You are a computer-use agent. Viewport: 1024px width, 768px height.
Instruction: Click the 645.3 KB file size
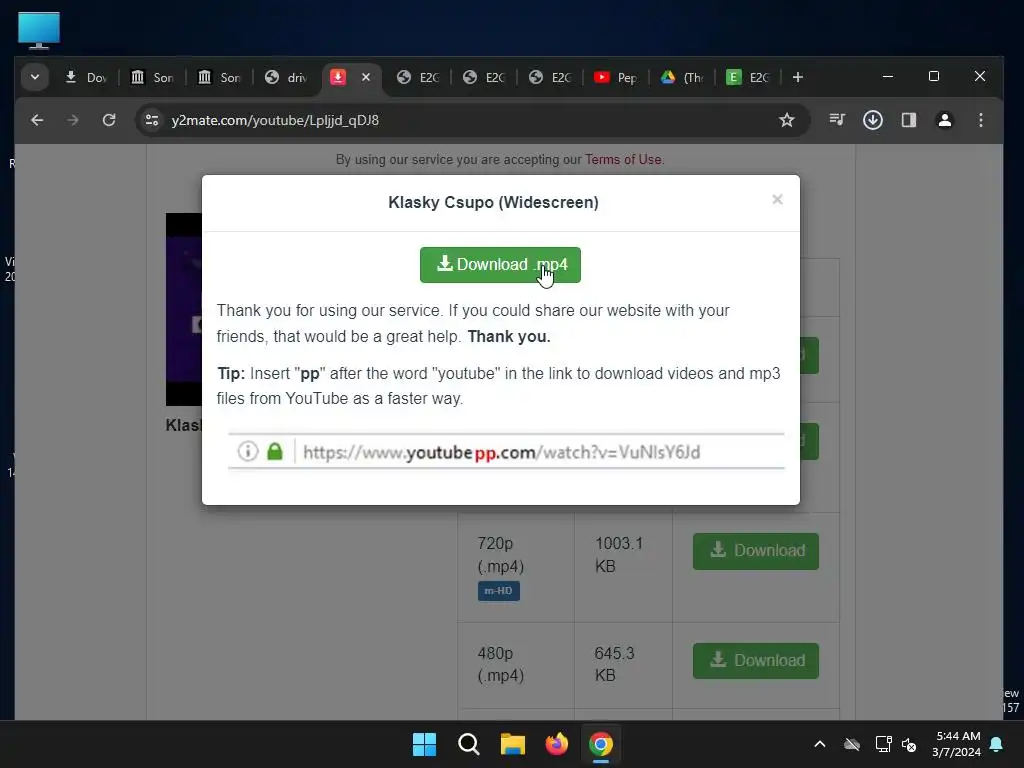pyautogui.click(x=614, y=664)
